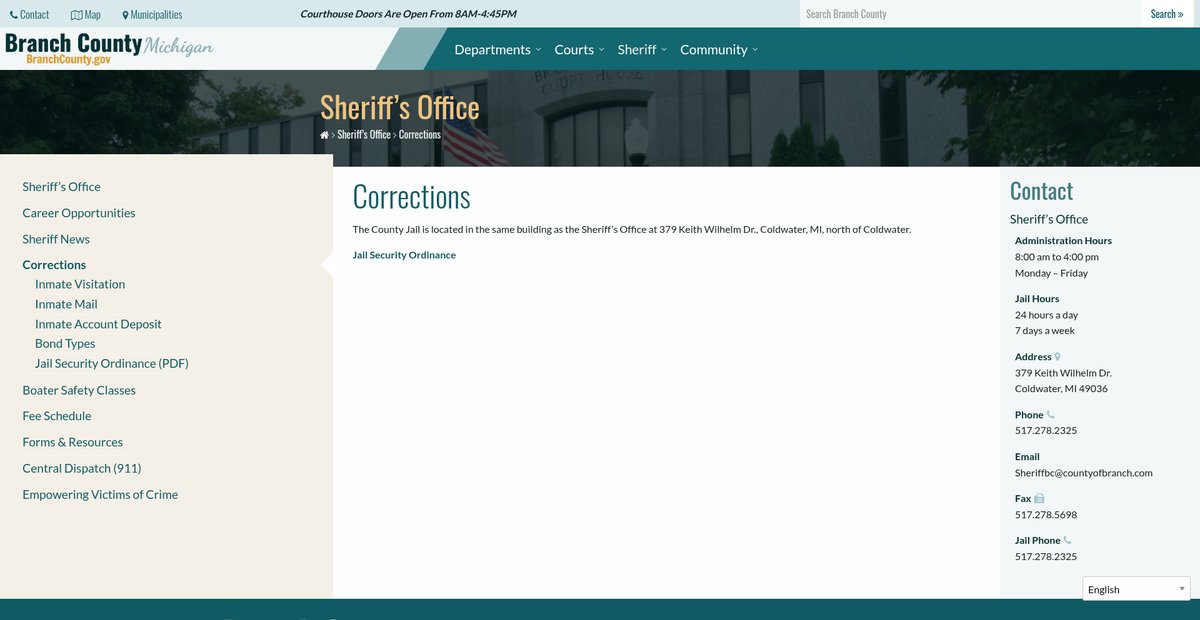This screenshot has height=620, width=1200.
Task: Click the phone icon beside Contact
Action: (x=14, y=15)
